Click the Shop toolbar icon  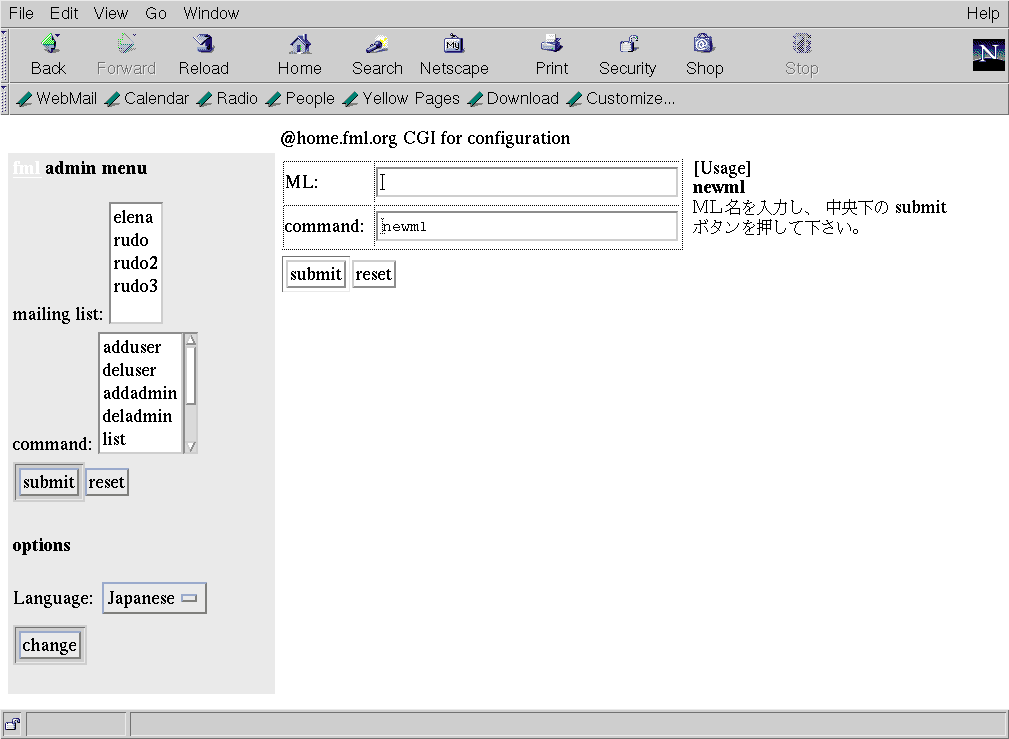pyautogui.click(x=704, y=45)
